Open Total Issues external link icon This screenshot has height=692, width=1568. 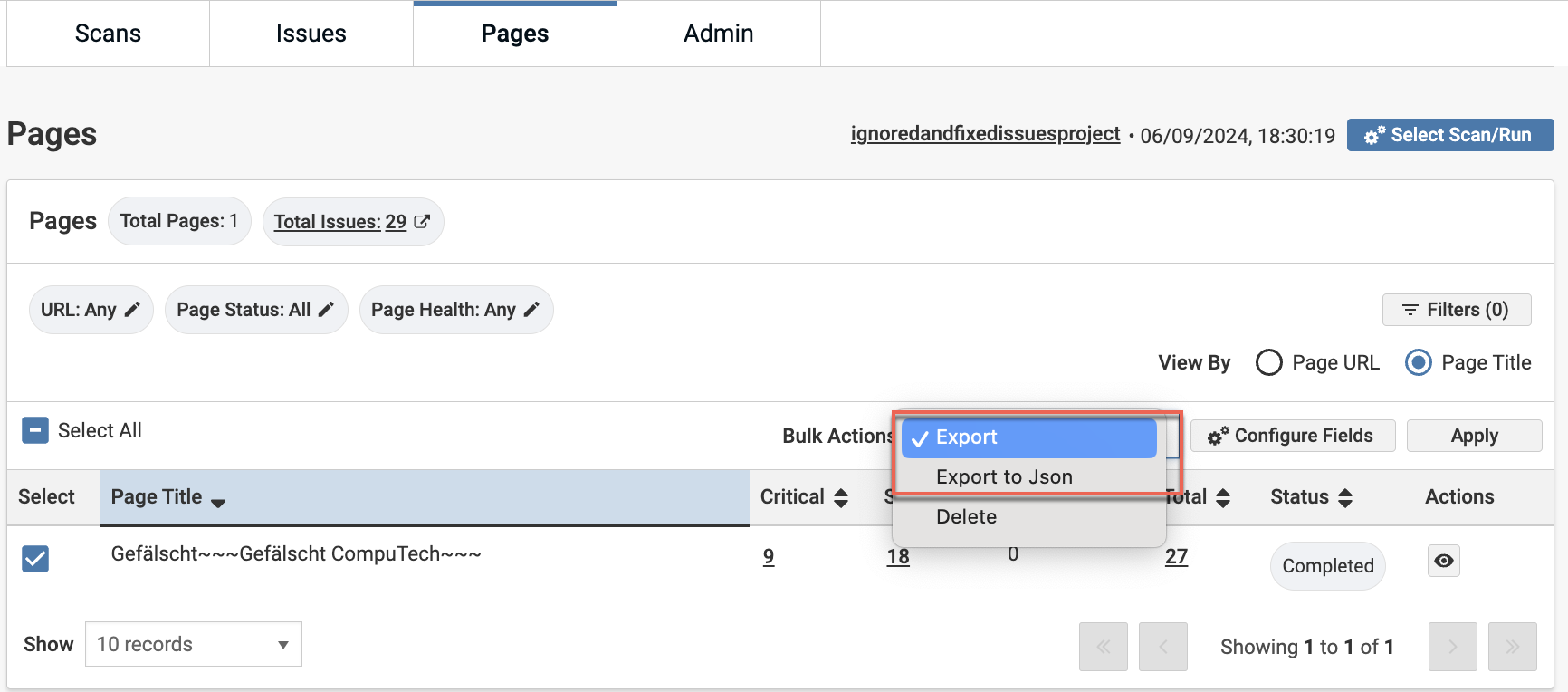[x=422, y=221]
